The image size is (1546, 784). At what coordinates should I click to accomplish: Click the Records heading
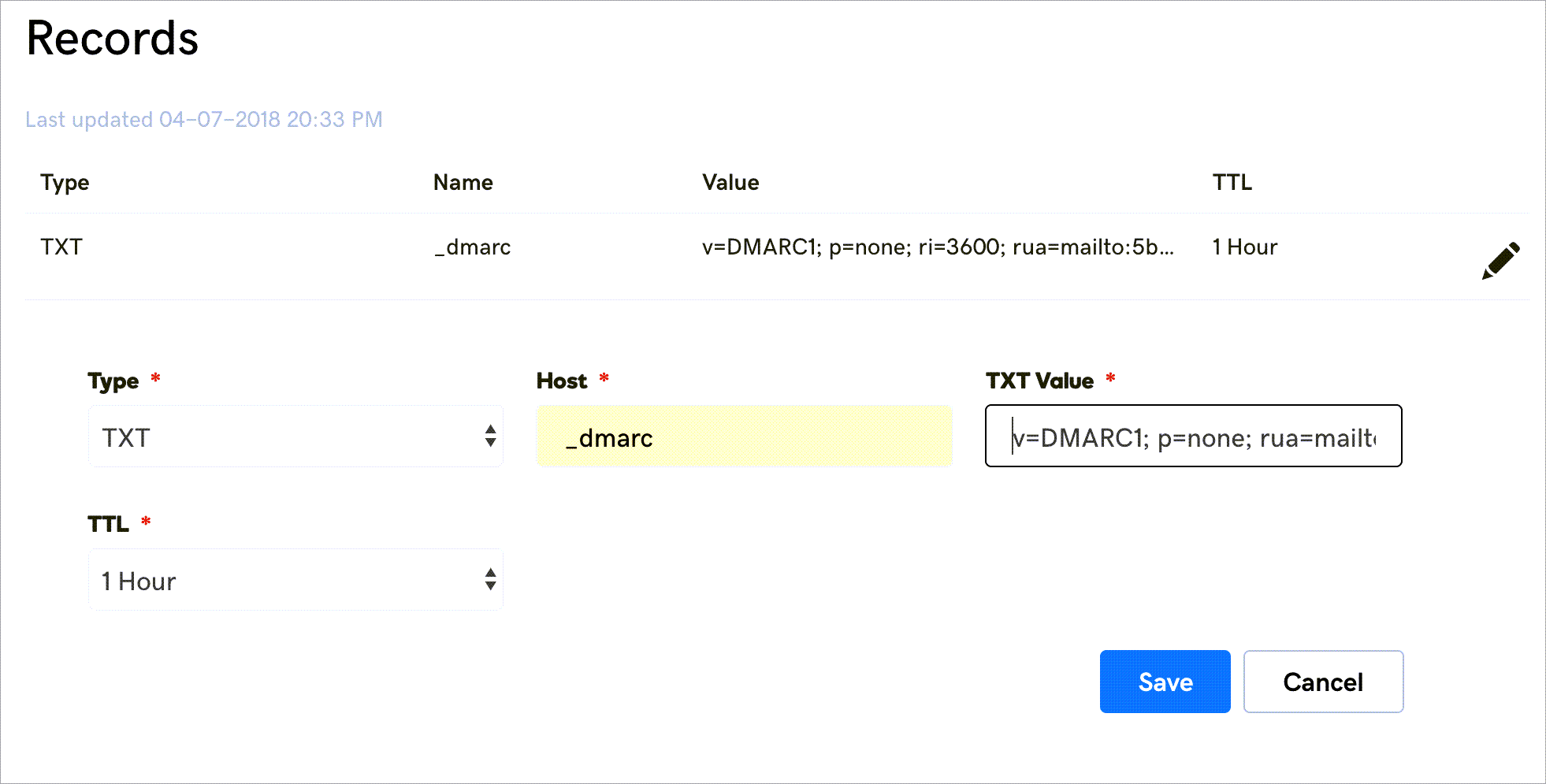(x=113, y=39)
